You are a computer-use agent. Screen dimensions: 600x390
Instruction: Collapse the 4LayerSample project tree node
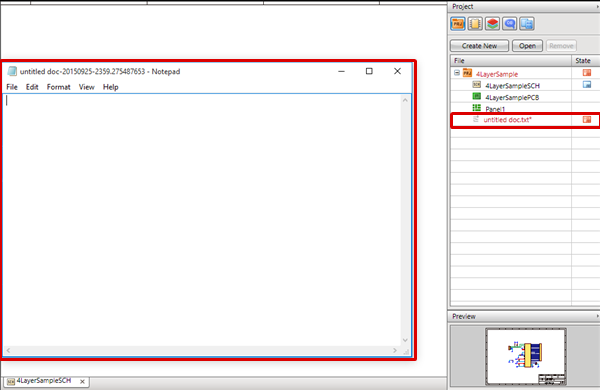tap(457, 72)
